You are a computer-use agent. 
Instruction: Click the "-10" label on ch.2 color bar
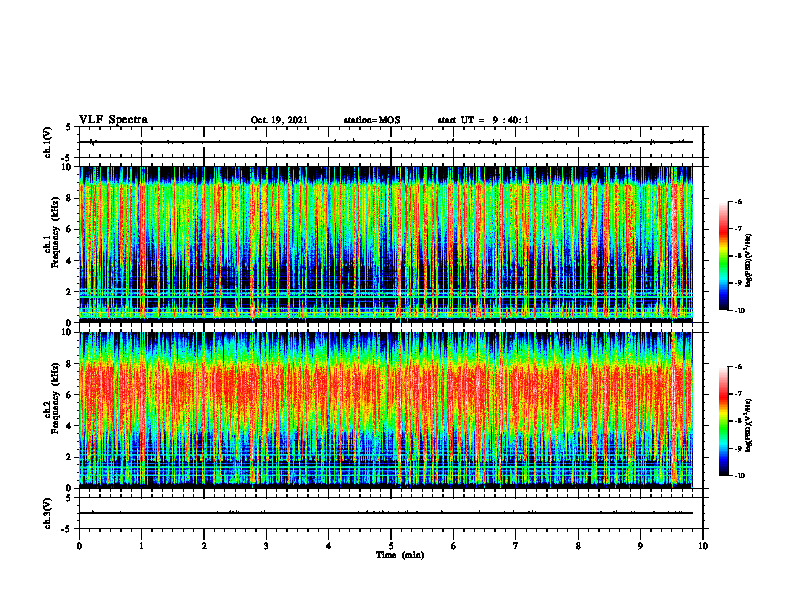(739, 476)
